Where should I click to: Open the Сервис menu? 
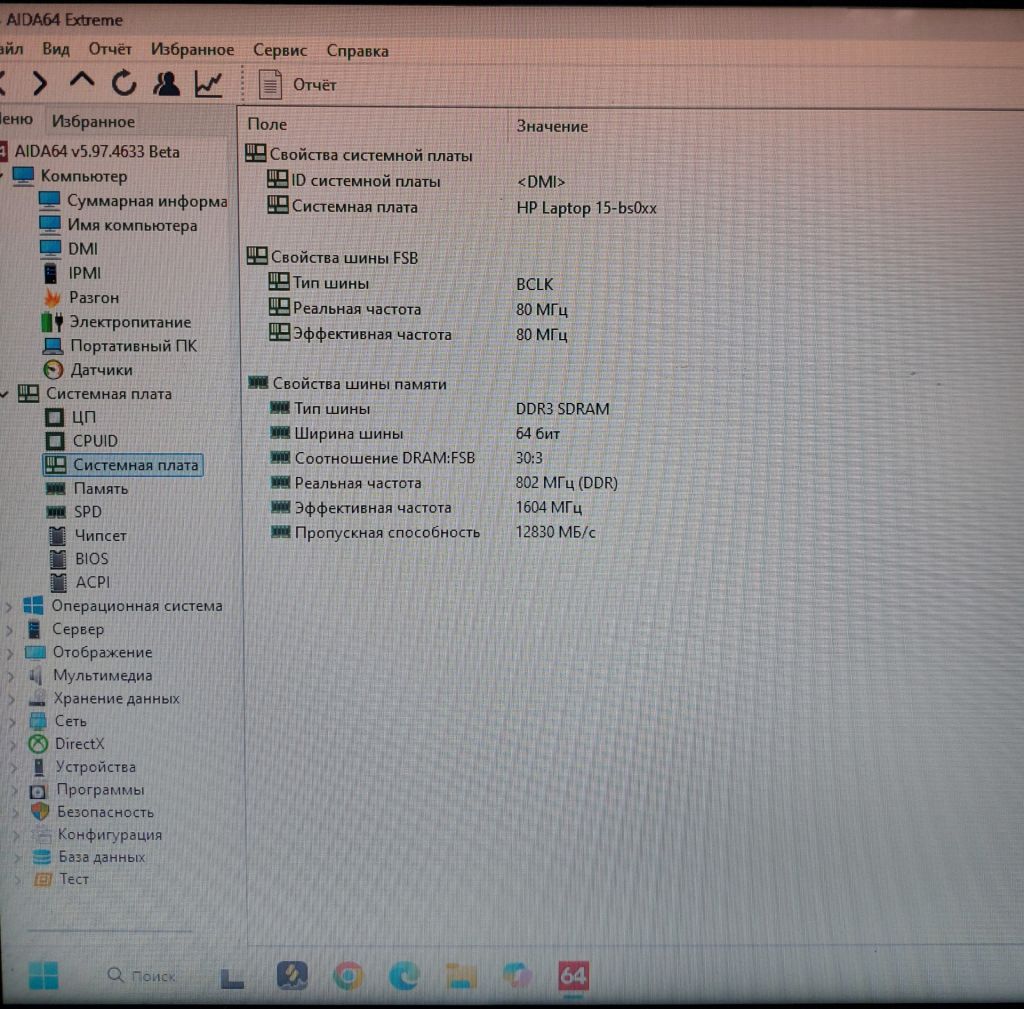click(x=280, y=50)
